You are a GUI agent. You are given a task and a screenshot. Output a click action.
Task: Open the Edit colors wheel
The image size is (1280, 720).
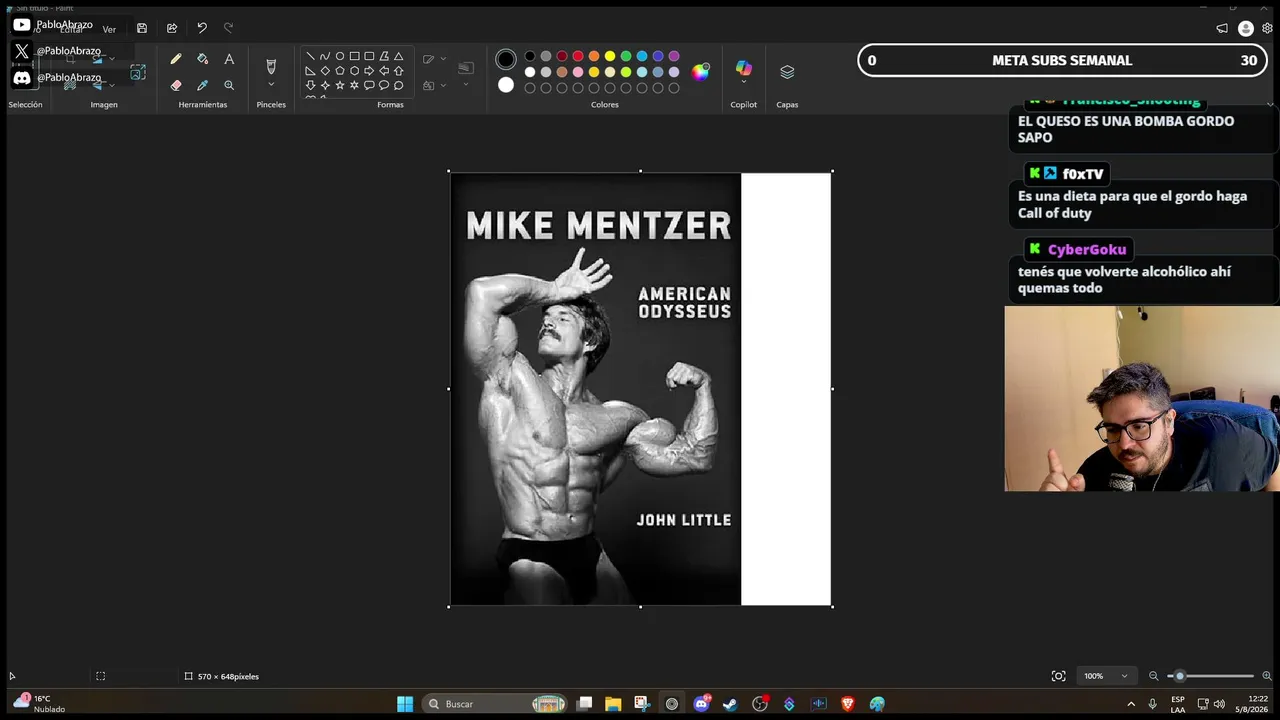point(701,71)
